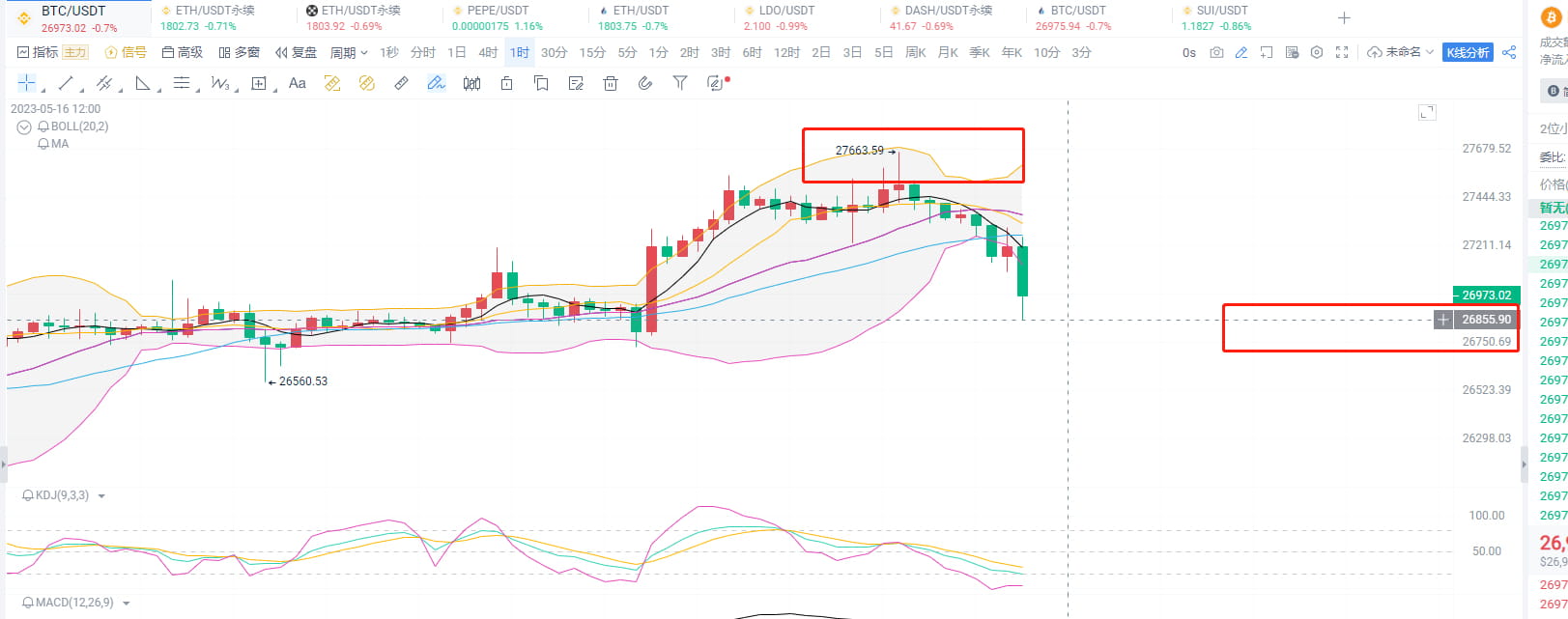The width and height of the screenshot is (1568, 619).
Task: Click the blue pen edit icon in top bar
Action: tap(1241, 52)
